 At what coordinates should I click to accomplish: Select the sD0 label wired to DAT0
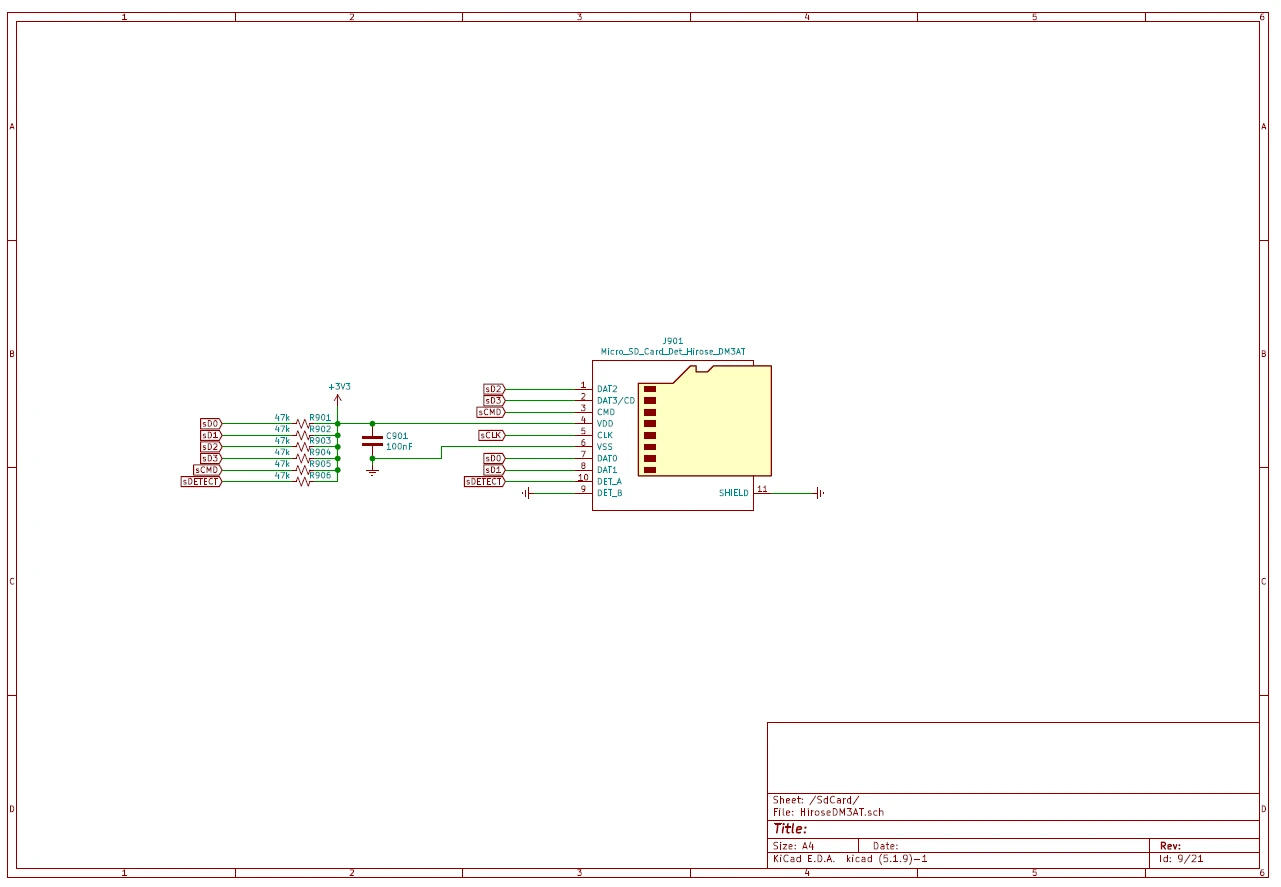[494, 458]
